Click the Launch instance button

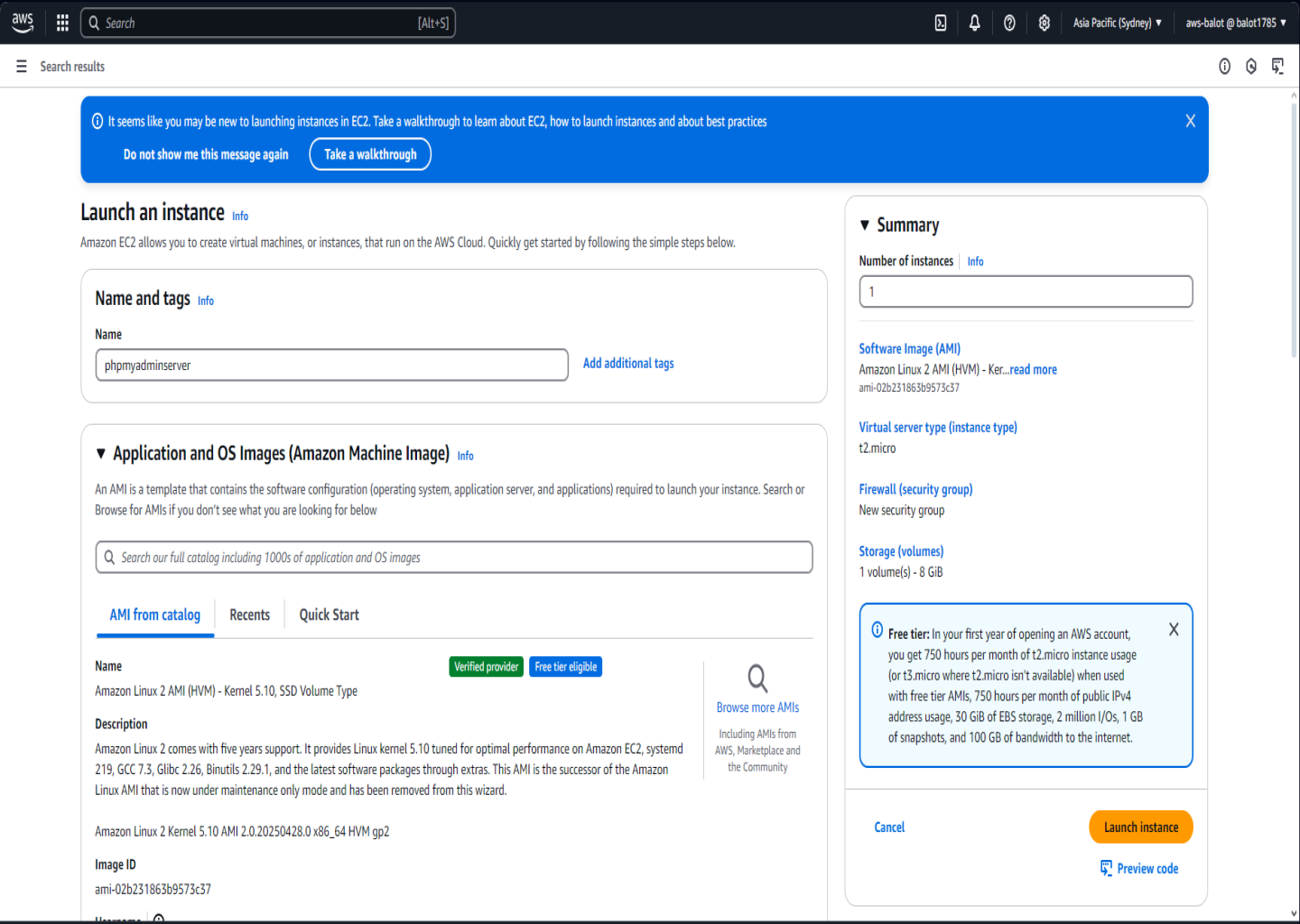(x=1141, y=827)
